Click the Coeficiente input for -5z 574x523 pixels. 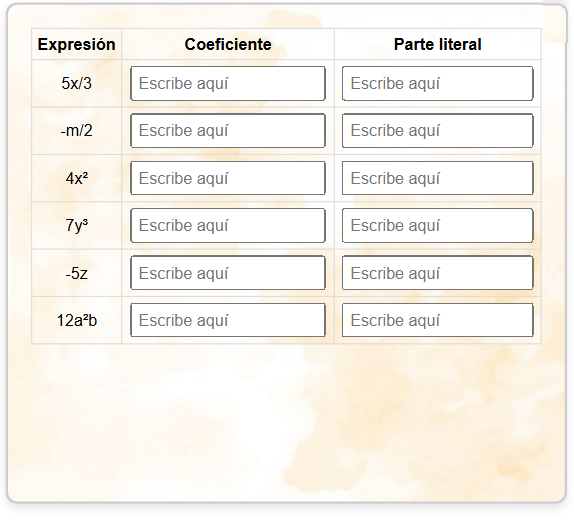point(228,273)
